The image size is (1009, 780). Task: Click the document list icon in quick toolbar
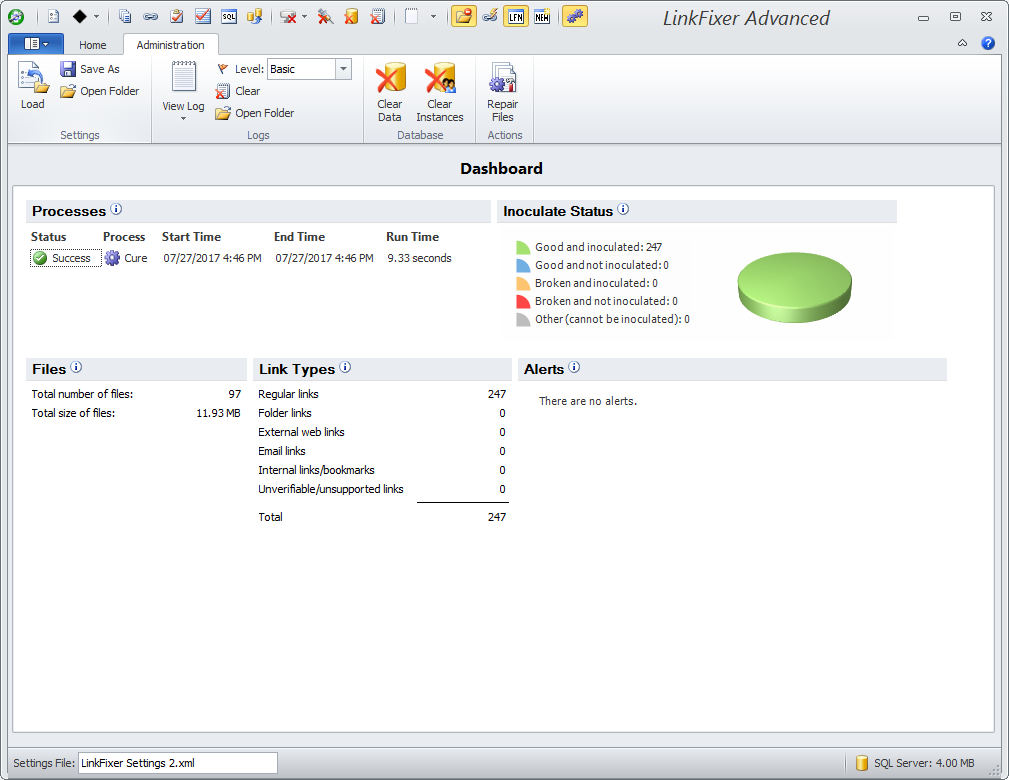[54, 17]
